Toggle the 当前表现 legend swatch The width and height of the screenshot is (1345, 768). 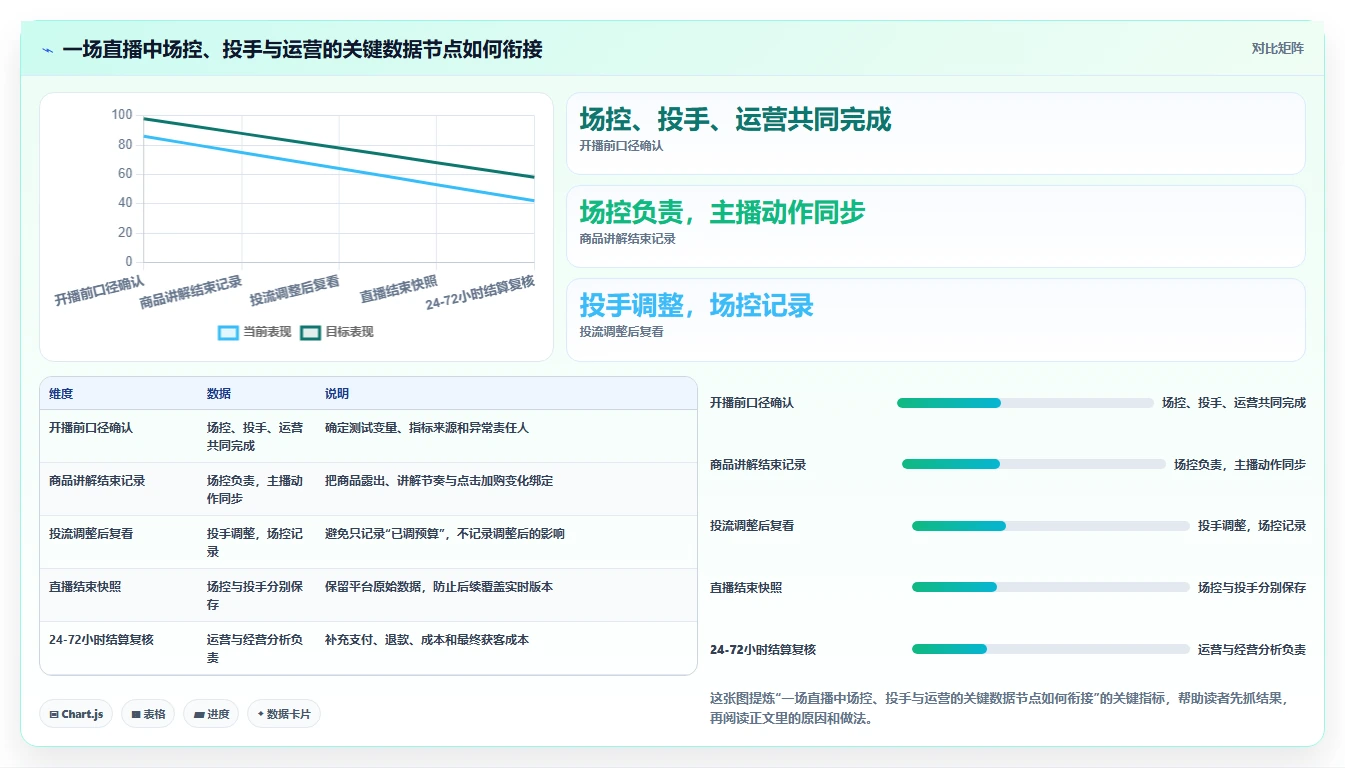[x=228, y=332]
